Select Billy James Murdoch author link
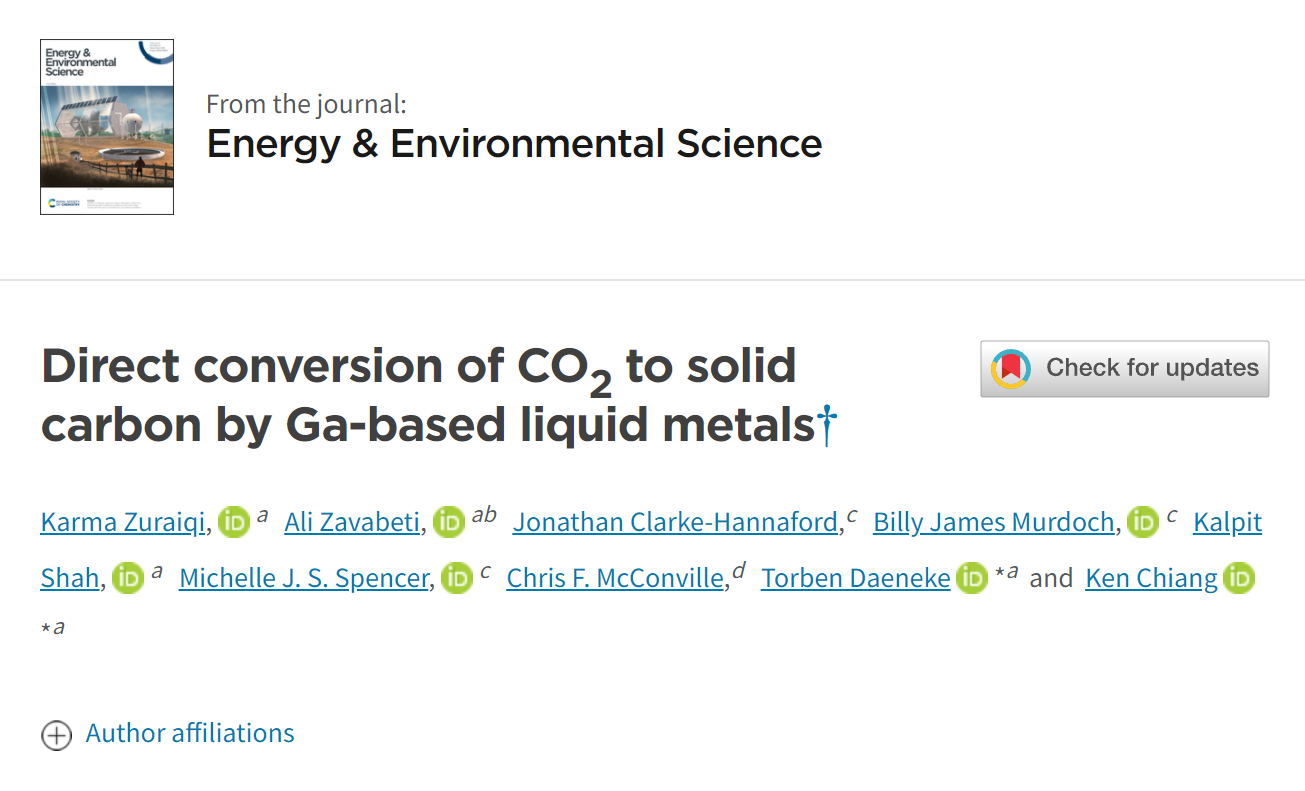Screen dimensions: 1305x791 point(993,522)
